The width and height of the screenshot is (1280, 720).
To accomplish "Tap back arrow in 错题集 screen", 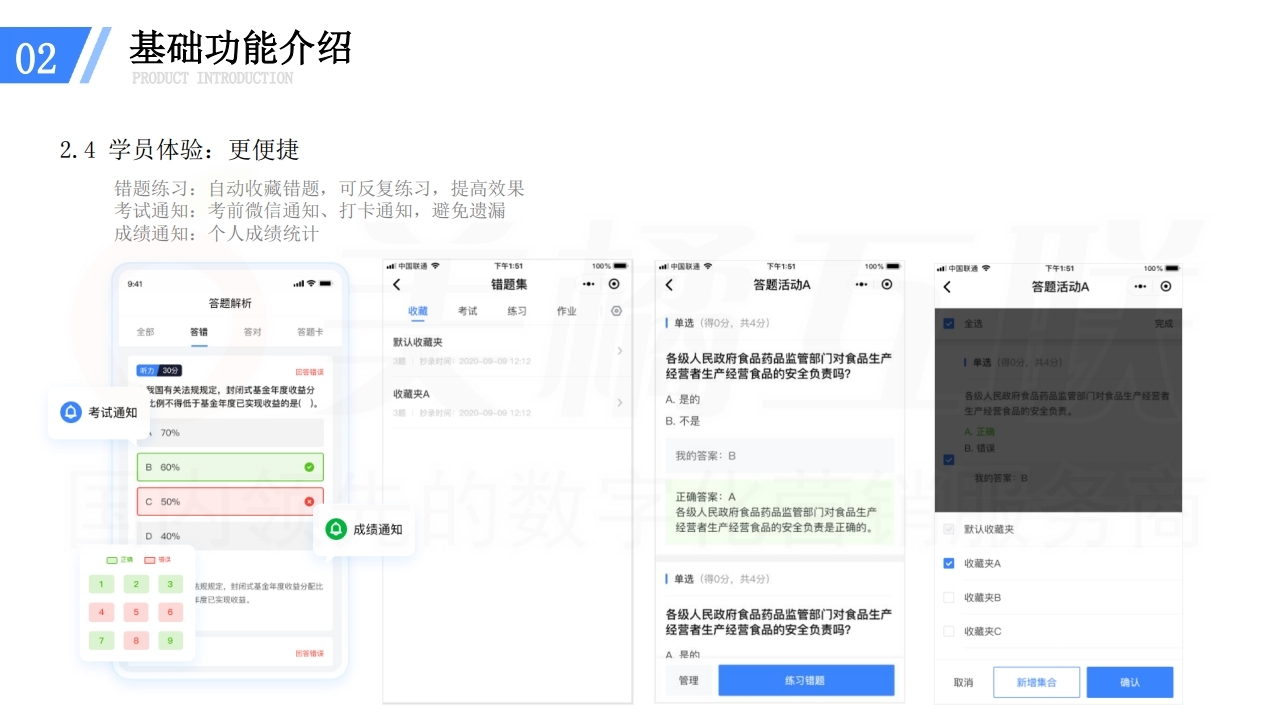I will pos(397,285).
